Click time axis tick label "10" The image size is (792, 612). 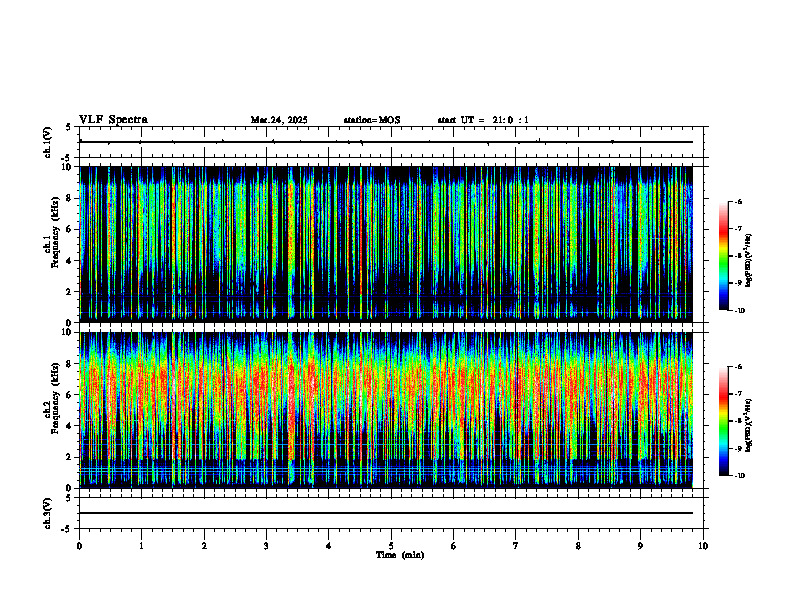(x=703, y=546)
